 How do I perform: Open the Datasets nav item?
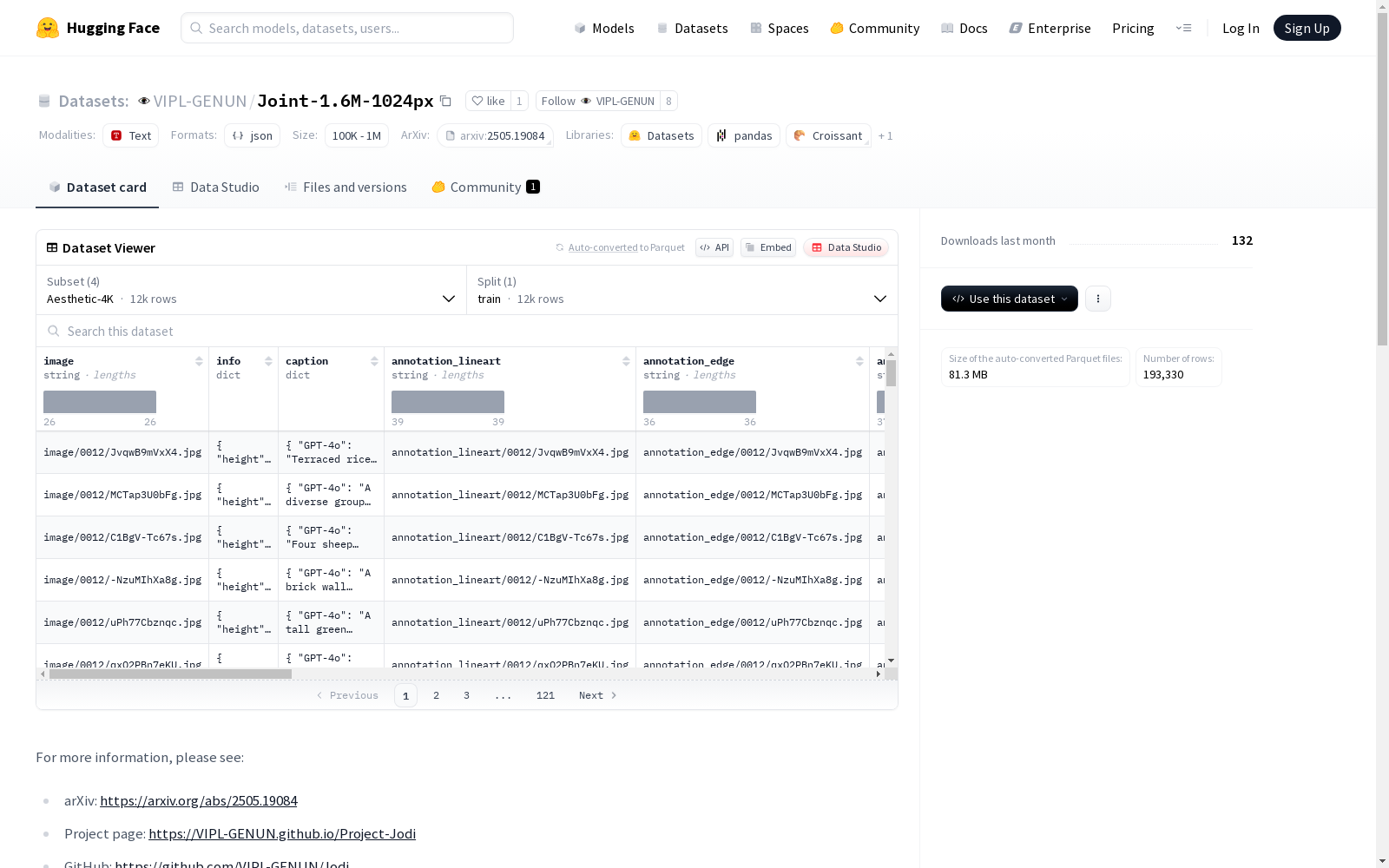click(x=692, y=28)
